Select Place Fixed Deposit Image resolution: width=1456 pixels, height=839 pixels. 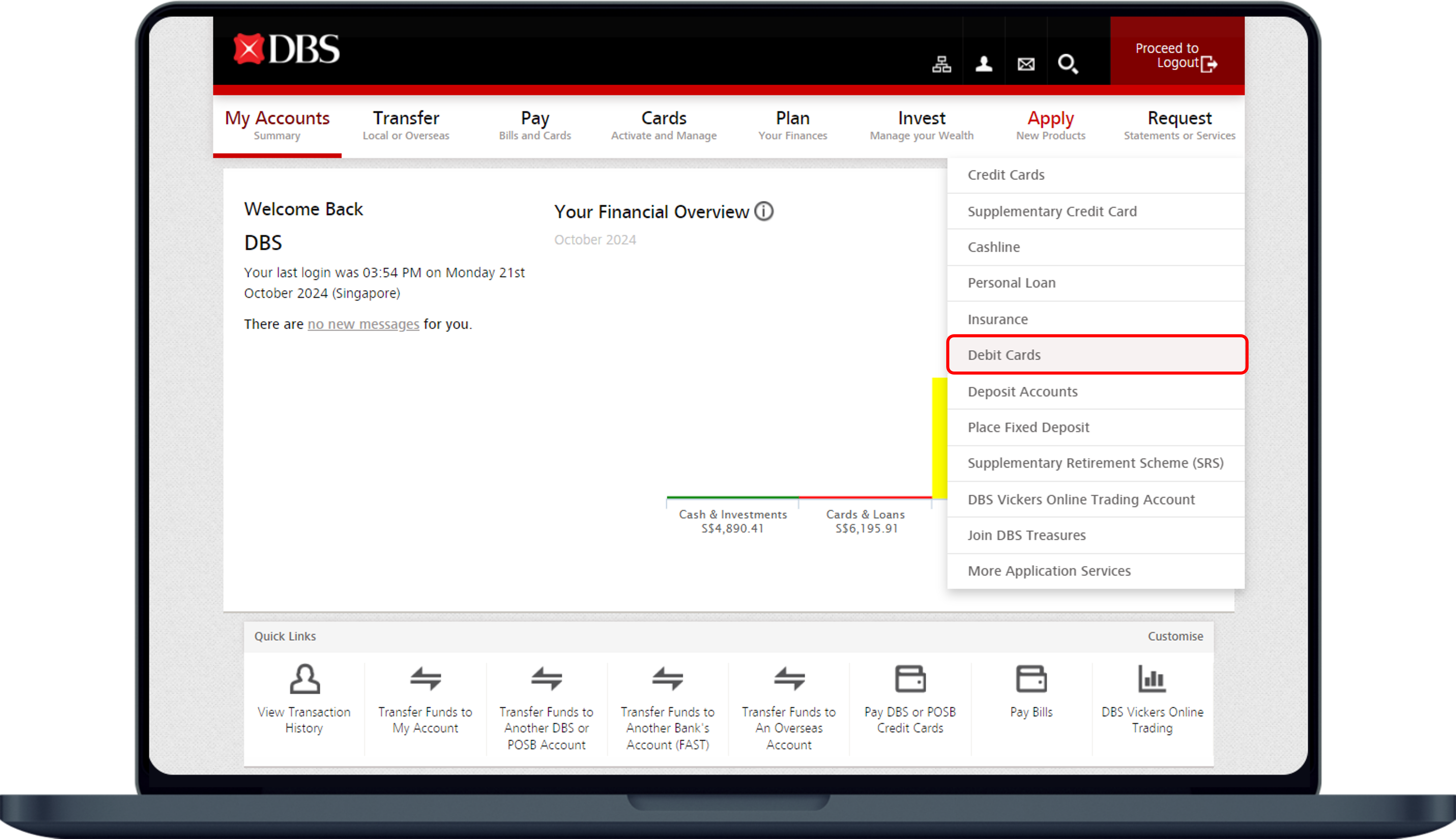(x=1095, y=427)
